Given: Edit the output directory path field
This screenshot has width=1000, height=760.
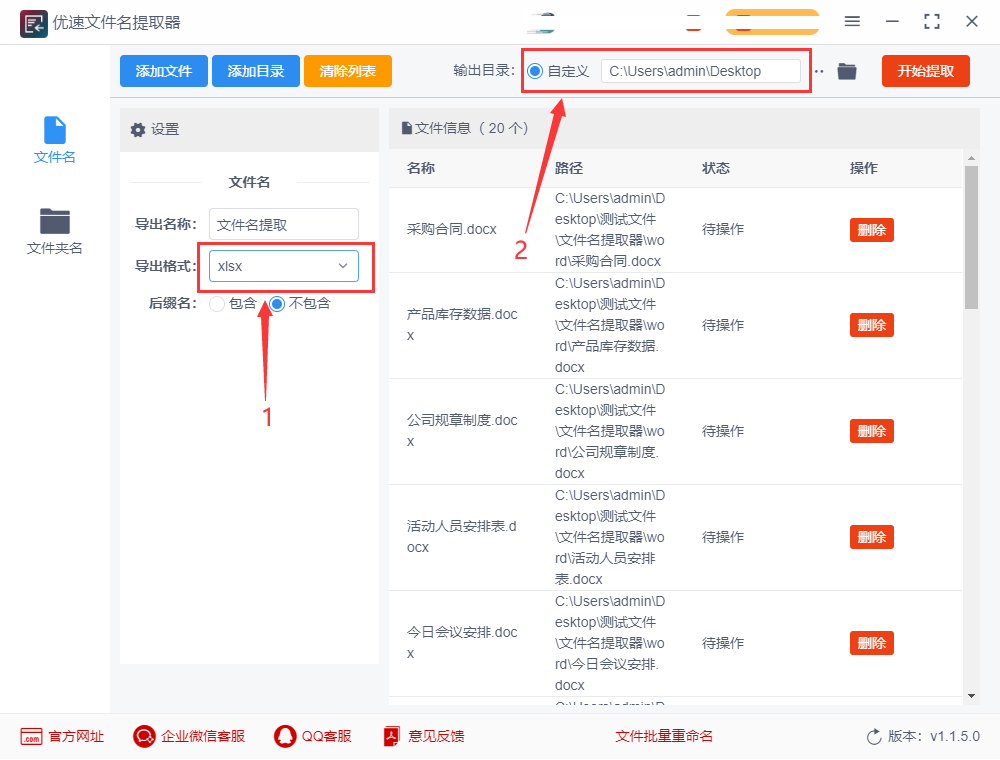Looking at the screenshot, I should [x=700, y=71].
